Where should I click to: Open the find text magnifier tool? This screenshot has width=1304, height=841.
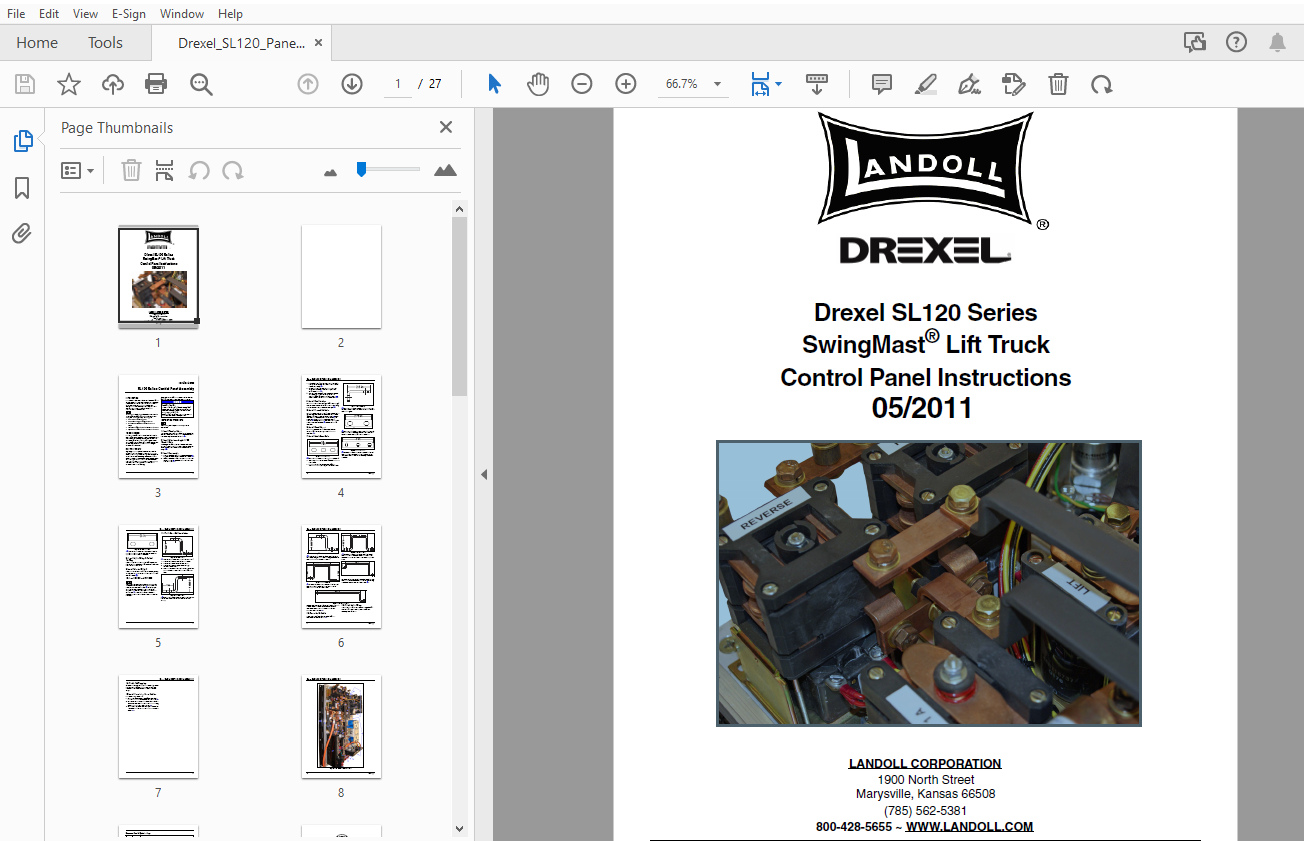[x=201, y=84]
